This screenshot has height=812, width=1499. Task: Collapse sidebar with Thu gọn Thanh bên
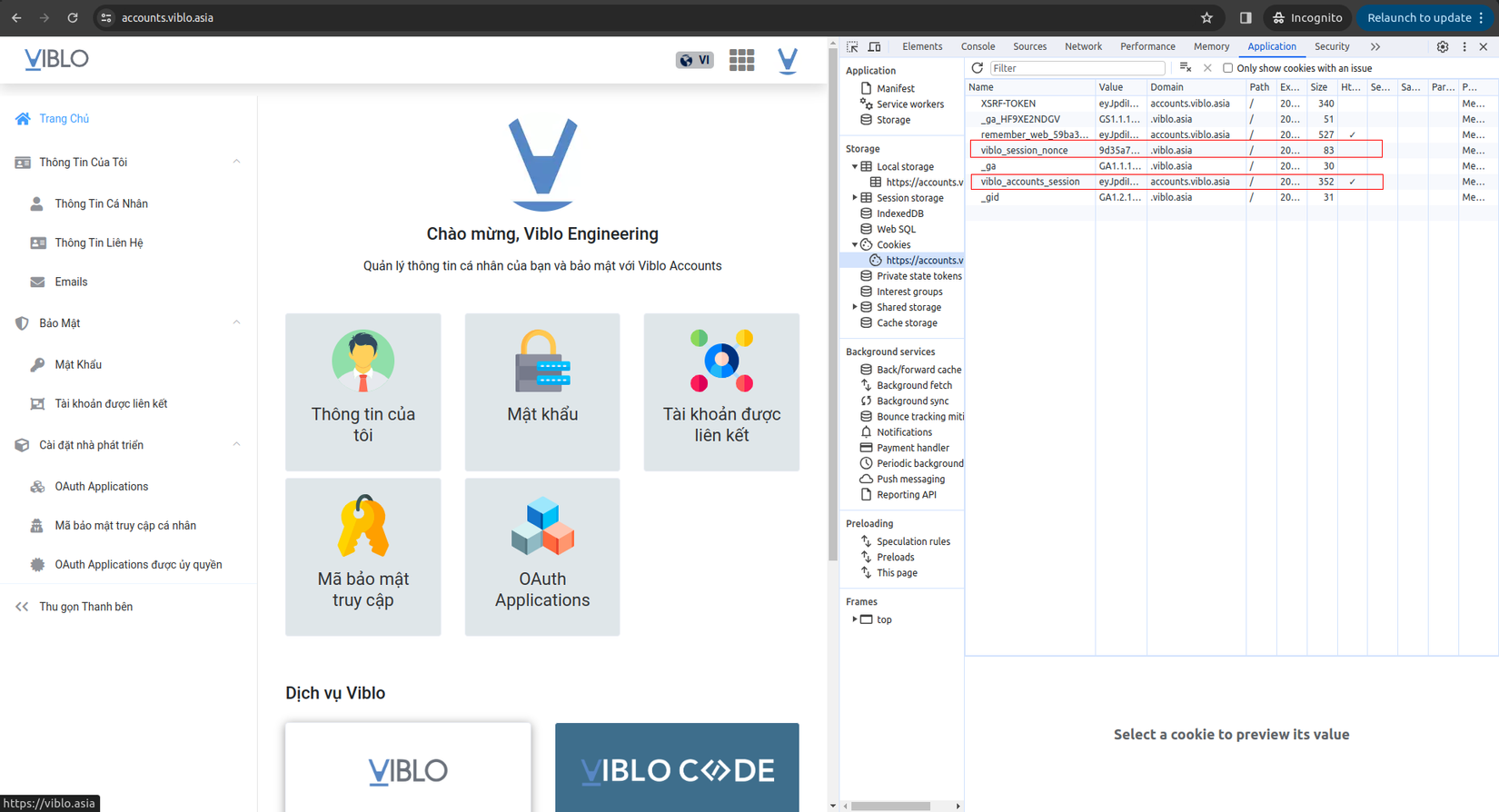pyautogui.click(x=85, y=607)
